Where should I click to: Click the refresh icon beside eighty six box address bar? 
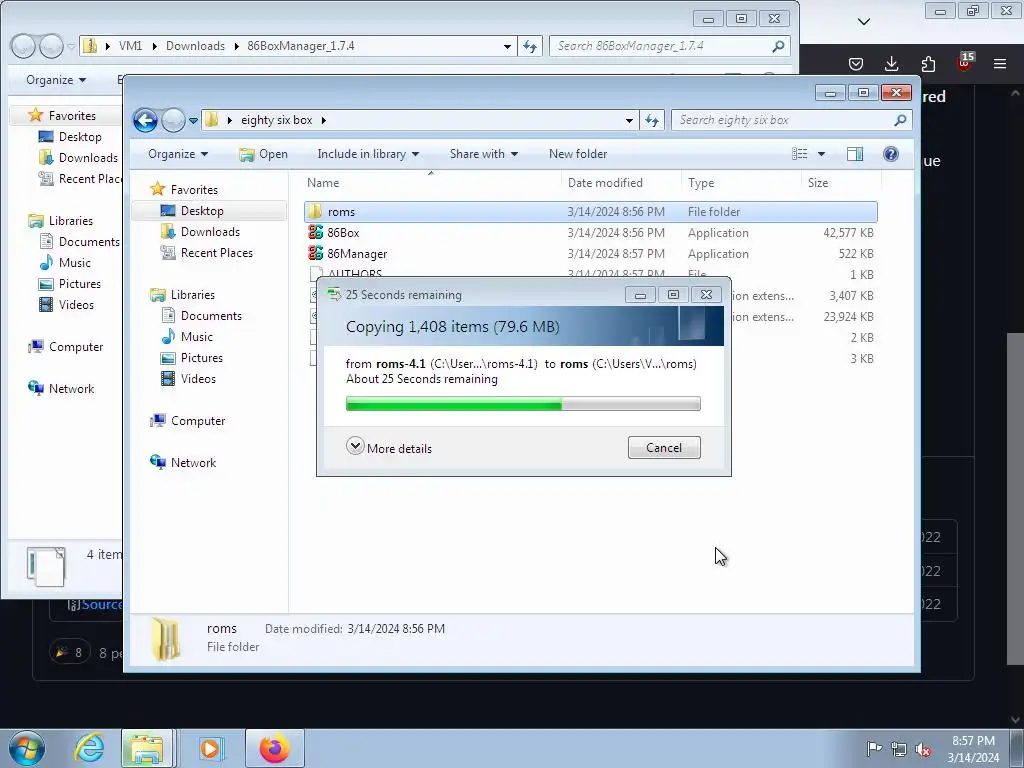(652, 120)
